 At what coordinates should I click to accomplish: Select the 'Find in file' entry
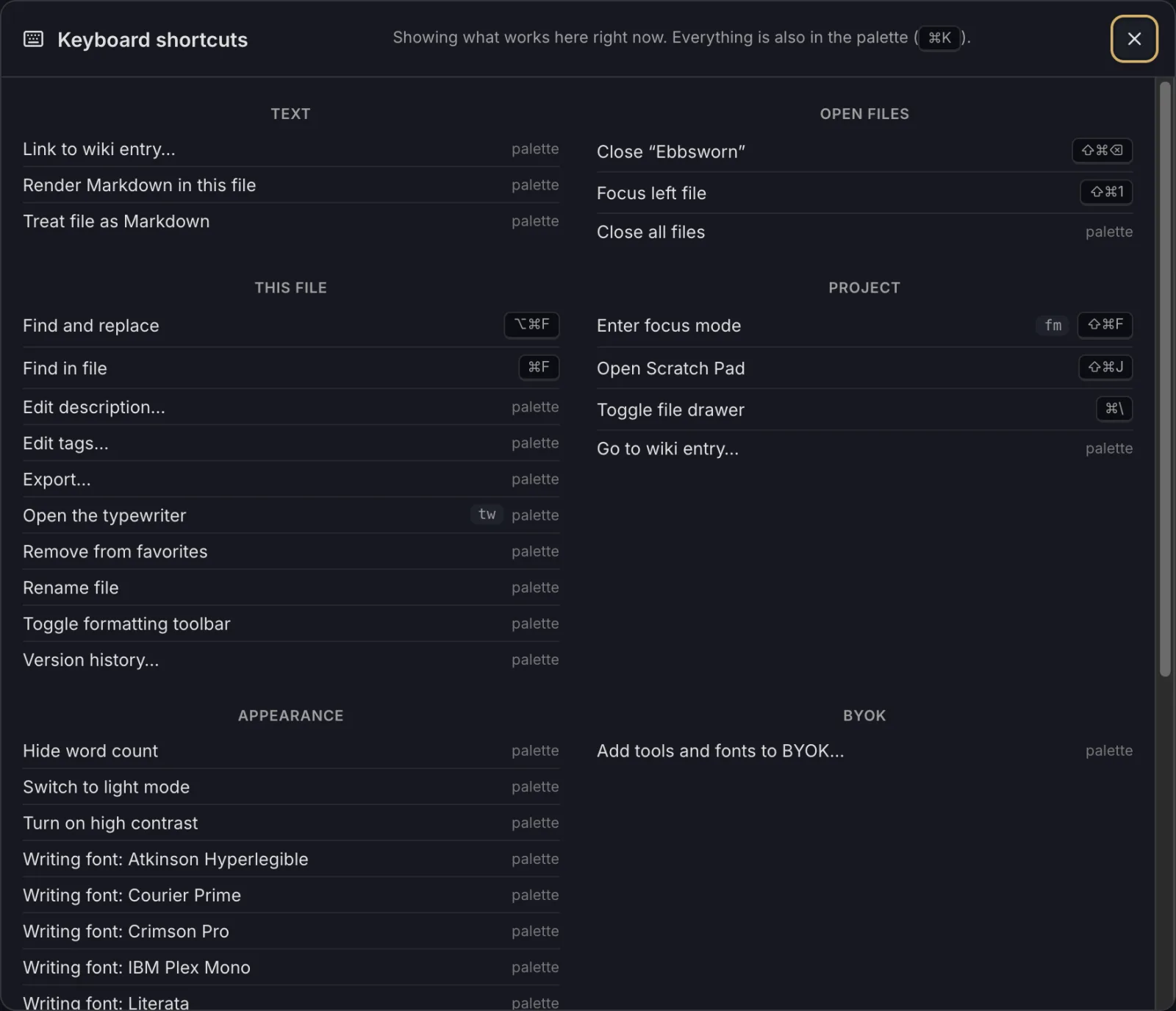(291, 368)
